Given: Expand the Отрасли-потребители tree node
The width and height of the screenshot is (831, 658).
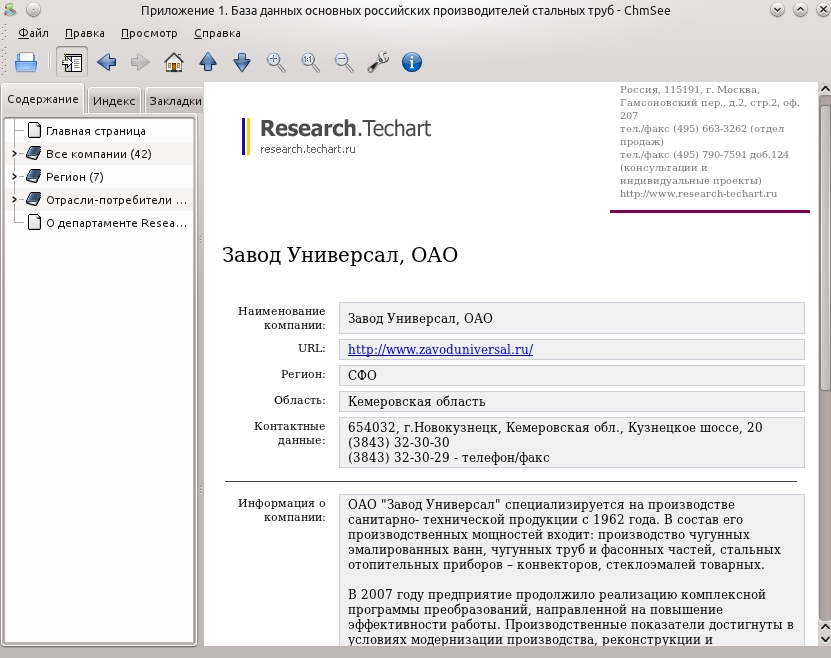Looking at the screenshot, I should (x=14, y=200).
